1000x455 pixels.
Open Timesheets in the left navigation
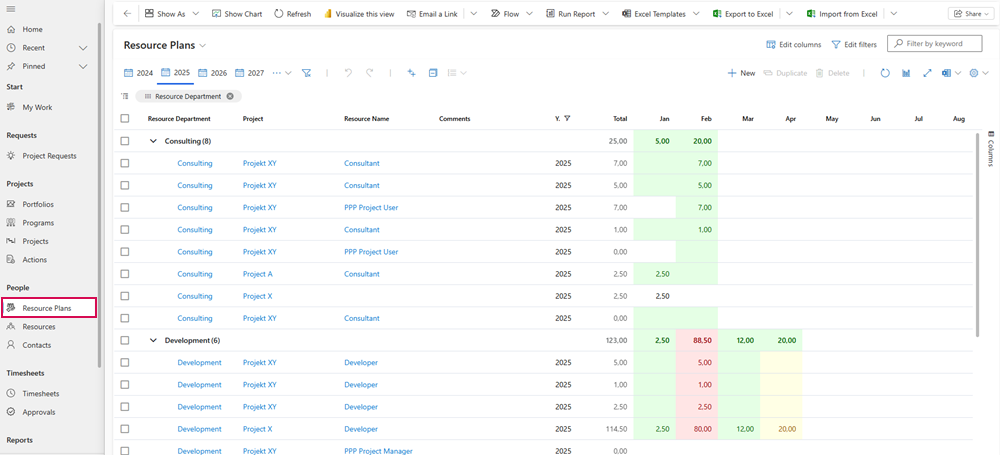(41, 394)
